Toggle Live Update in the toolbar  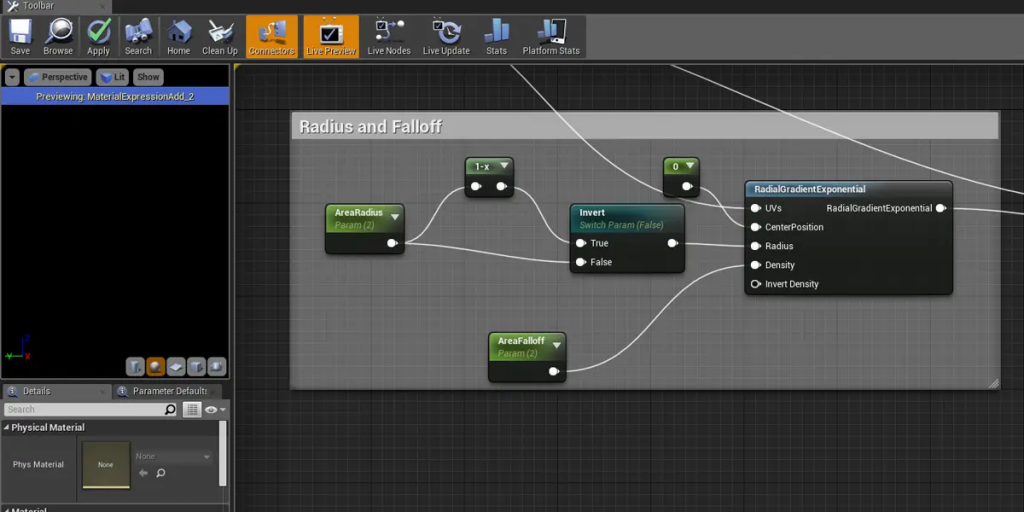tap(446, 37)
